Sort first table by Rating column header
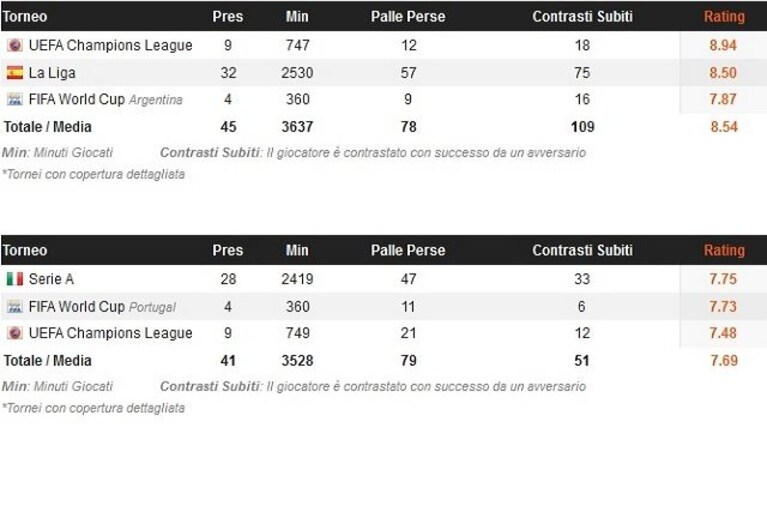Image resolution: width=767 pixels, height=512 pixels. coord(724,17)
